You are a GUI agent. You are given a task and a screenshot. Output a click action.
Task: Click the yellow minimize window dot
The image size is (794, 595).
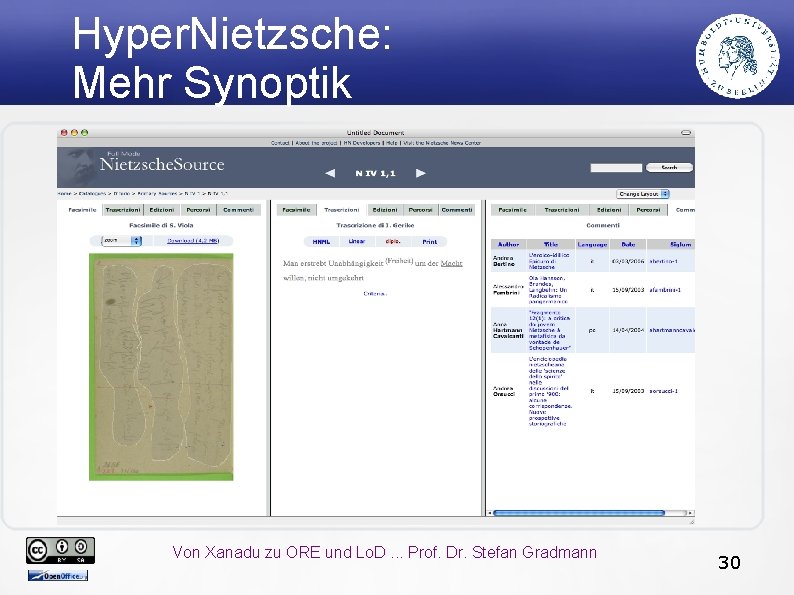coord(74,133)
